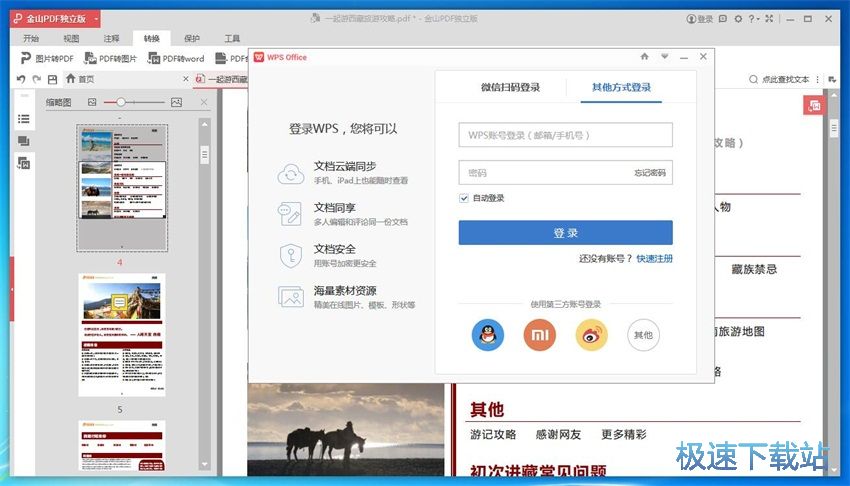Screen dimensions: 850x486
Task: Click the fullscreen expand icon in title bar
Action: pos(769,19)
